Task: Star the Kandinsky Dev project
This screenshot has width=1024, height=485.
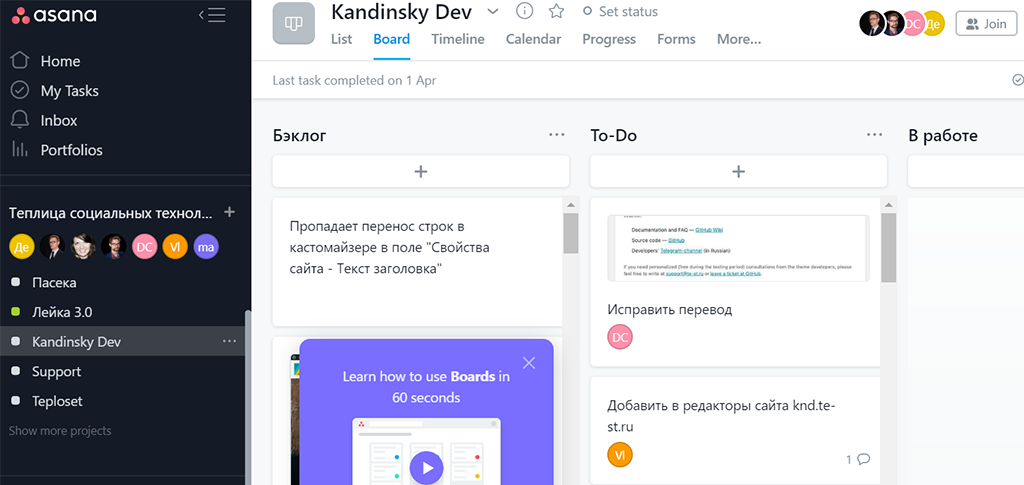Action: [557, 11]
